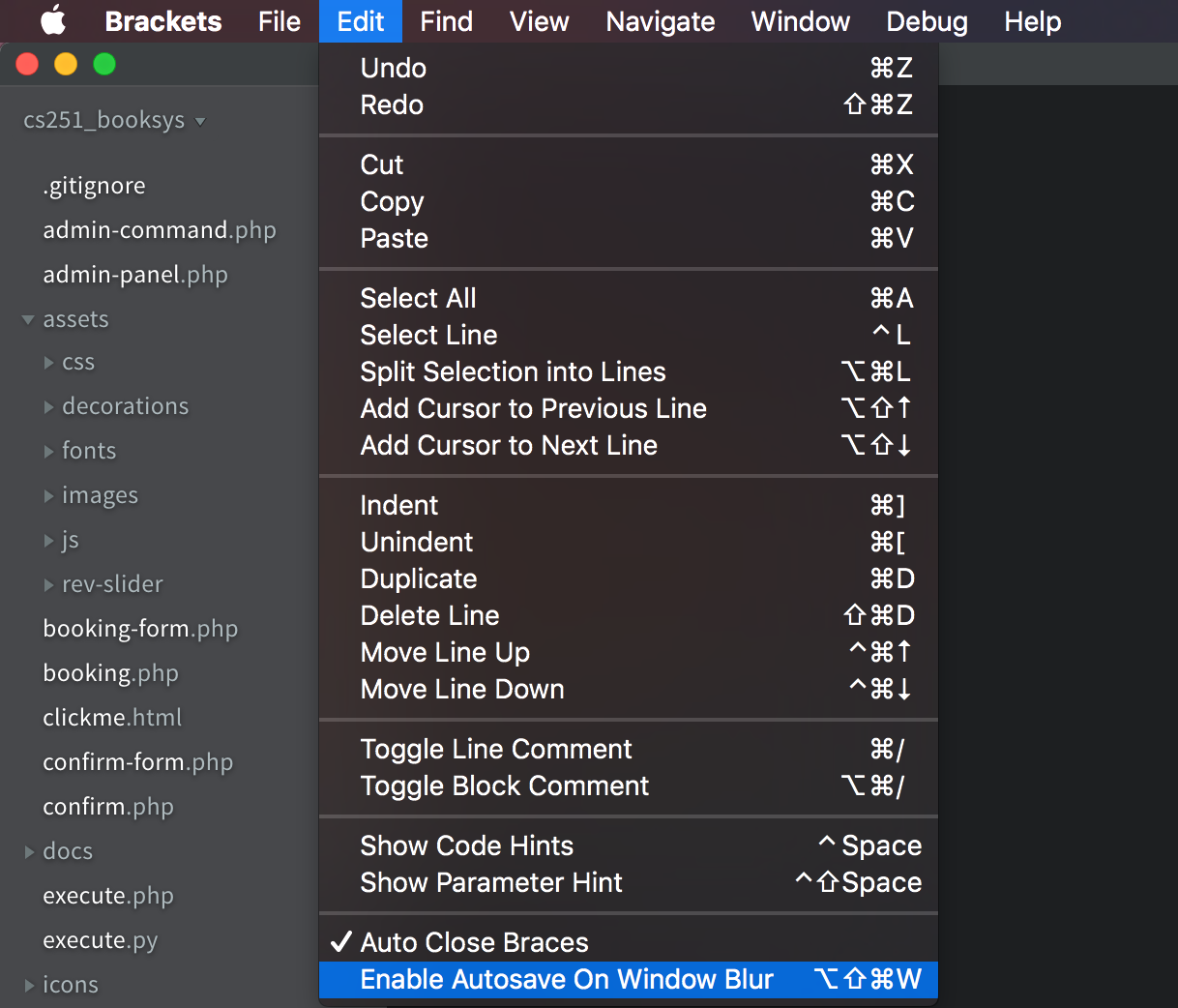Open booking.php from the sidebar
Viewport: 1178px width, 1008px height.
pos(111,672)
